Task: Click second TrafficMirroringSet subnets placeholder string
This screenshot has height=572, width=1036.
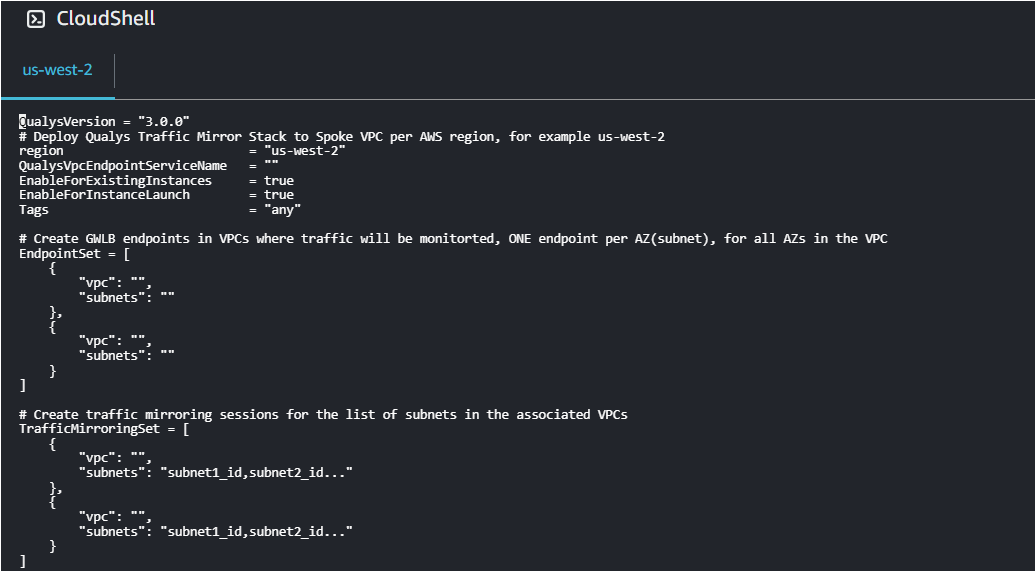Action: (x=256, y=531)
